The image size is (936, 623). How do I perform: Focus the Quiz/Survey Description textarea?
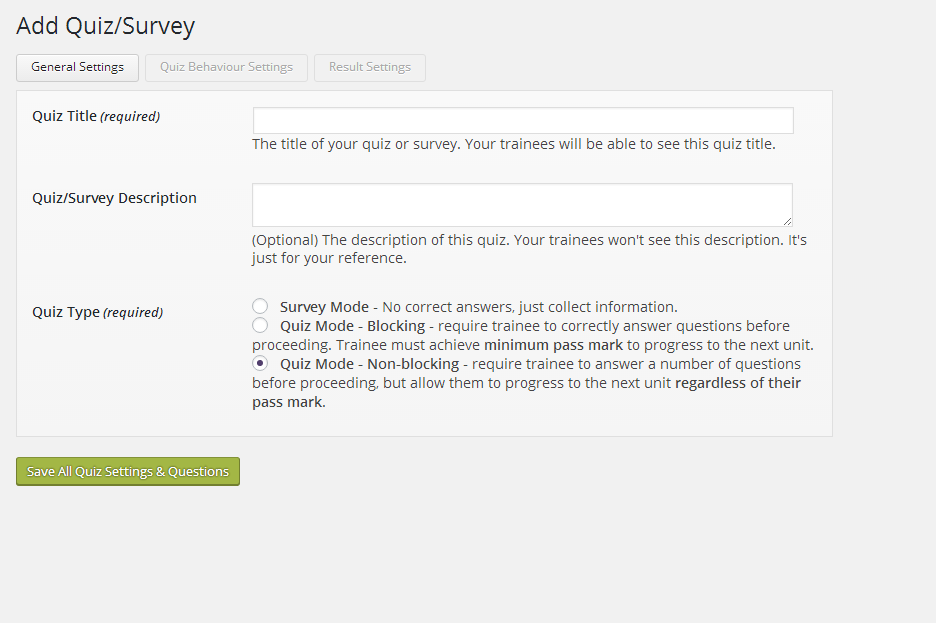point(522,205)
